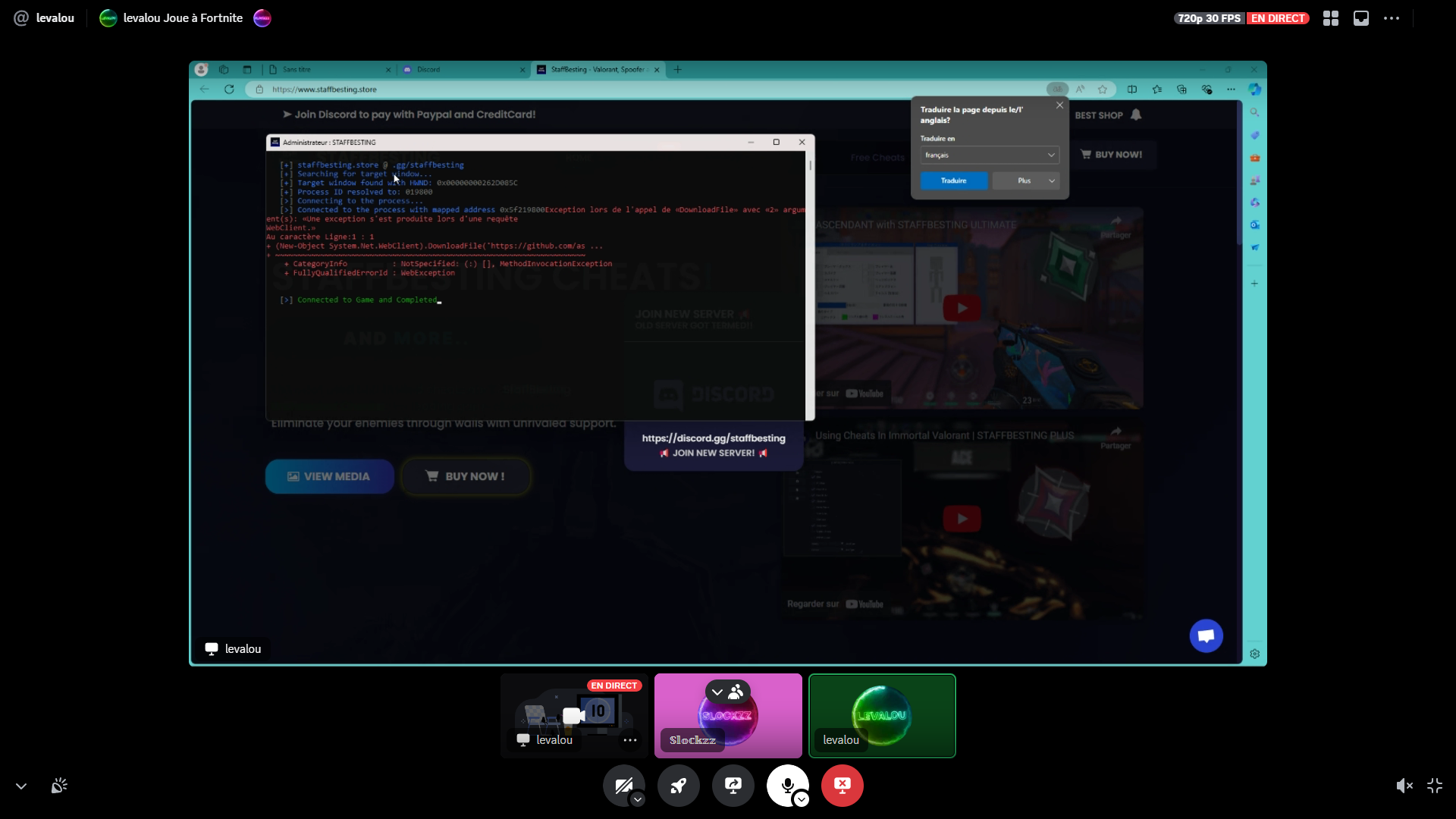Screen dimensions: 1456x819
Task: Click the EN DIRECT indicator in the header
Action: pos(1278,18)
